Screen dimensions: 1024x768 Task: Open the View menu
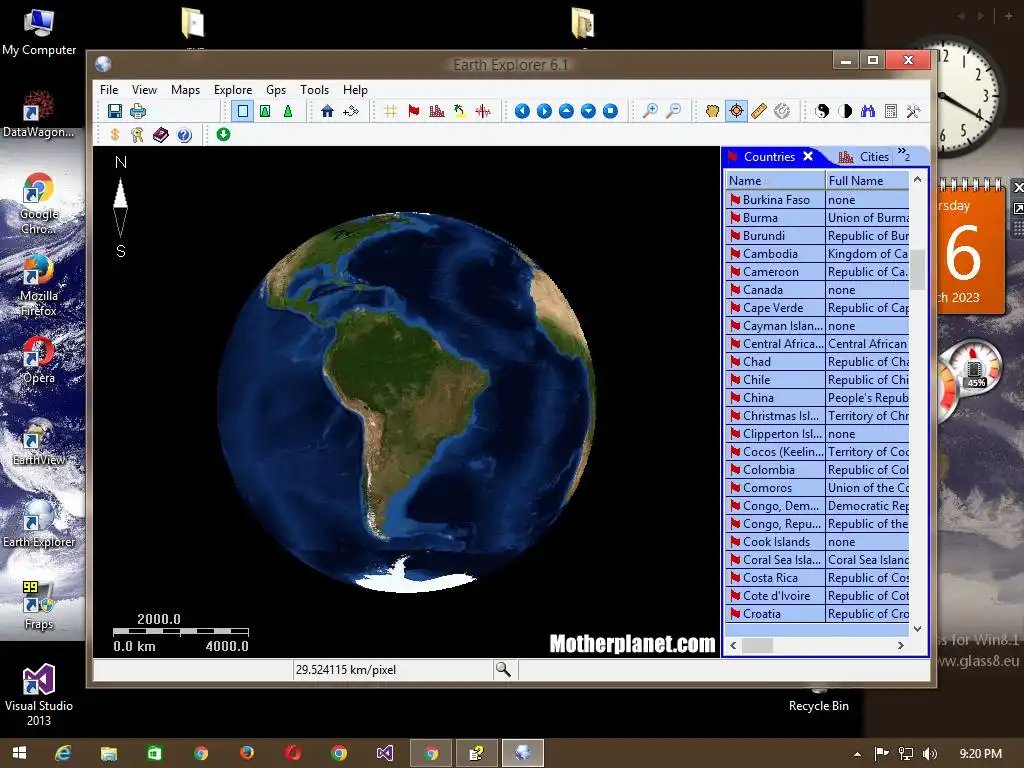pyautogui.click(x=144, y=89)
